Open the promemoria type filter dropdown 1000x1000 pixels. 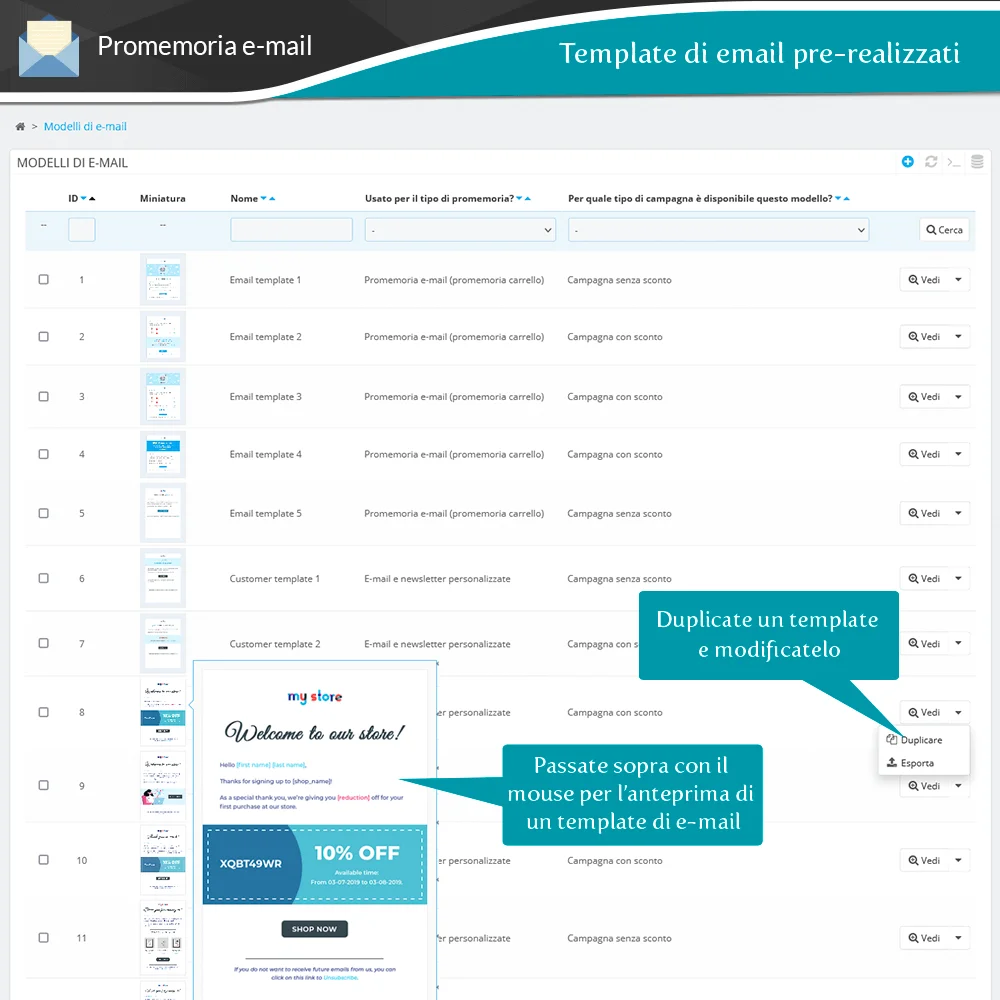click(459, 229)
